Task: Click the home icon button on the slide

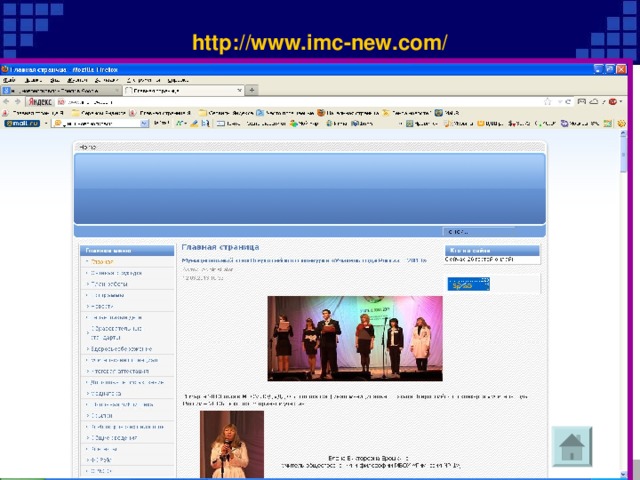Action: [x=572, y=446]
